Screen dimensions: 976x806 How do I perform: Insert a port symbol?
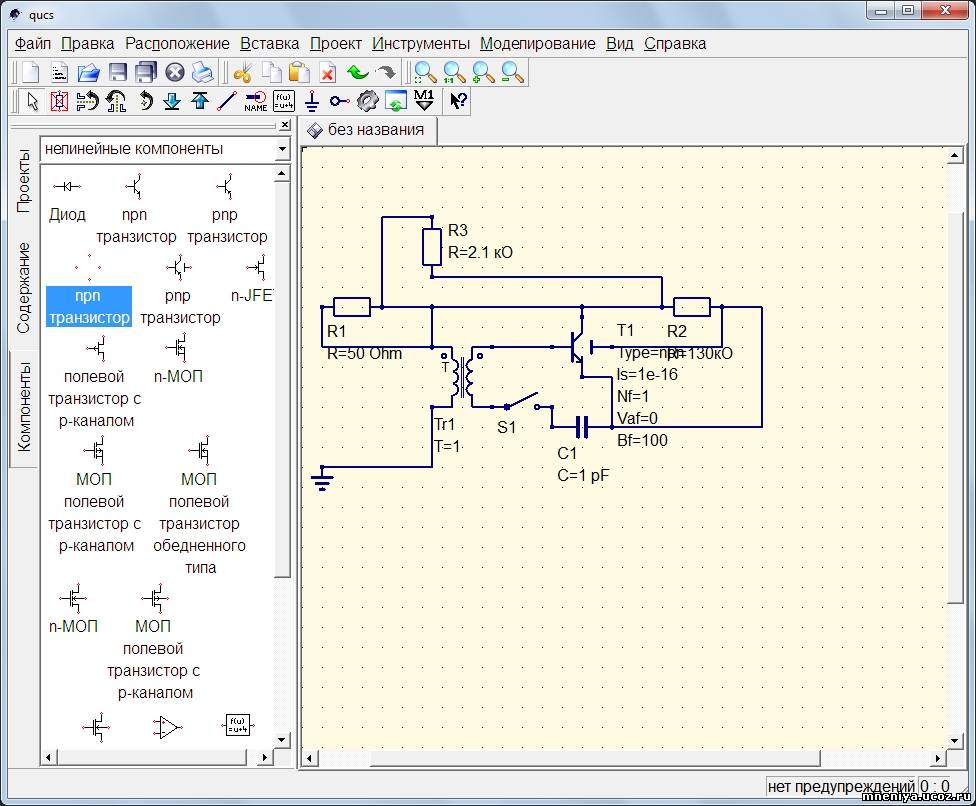340,101
